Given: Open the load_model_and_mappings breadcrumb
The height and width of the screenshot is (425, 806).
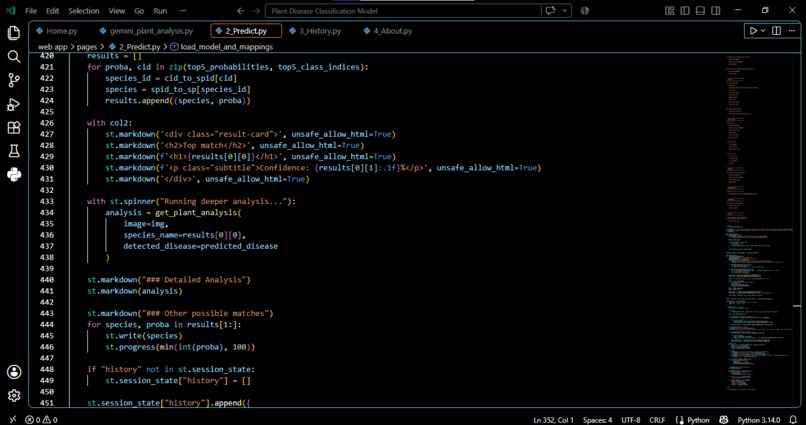Looking at the screenshot, I should click(x=222, y=47).
